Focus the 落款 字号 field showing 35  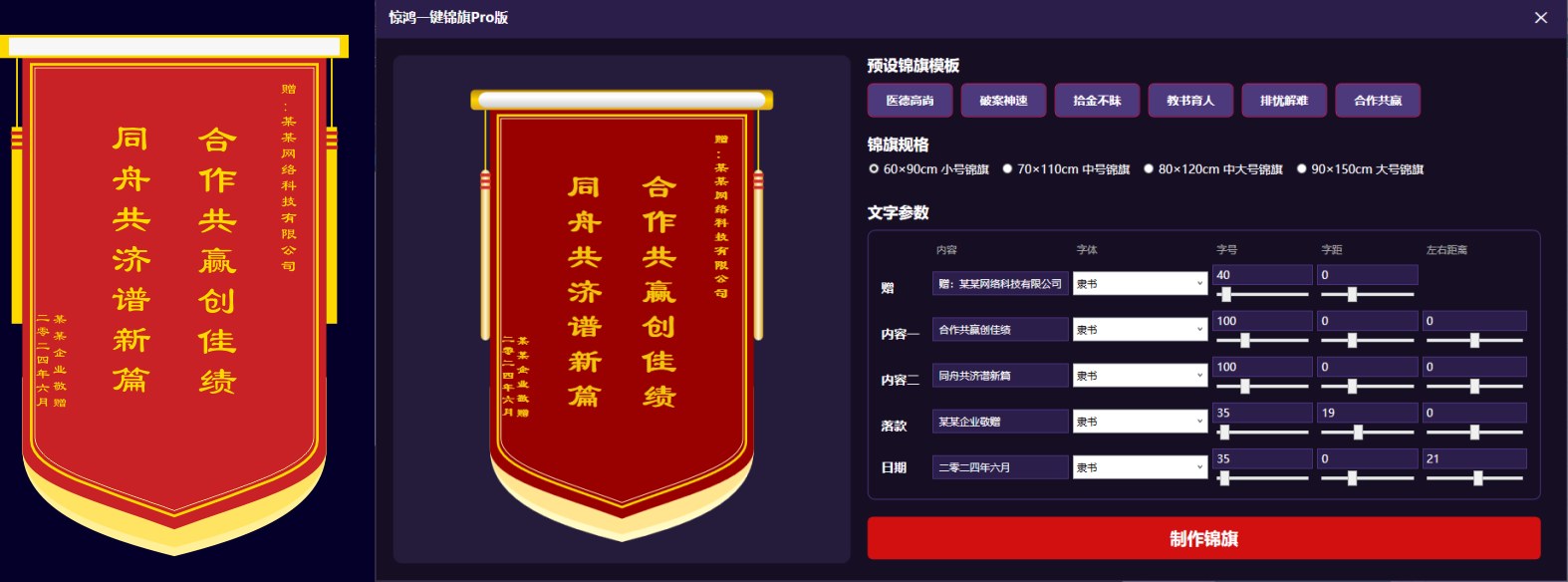(x=1262, y=413)
